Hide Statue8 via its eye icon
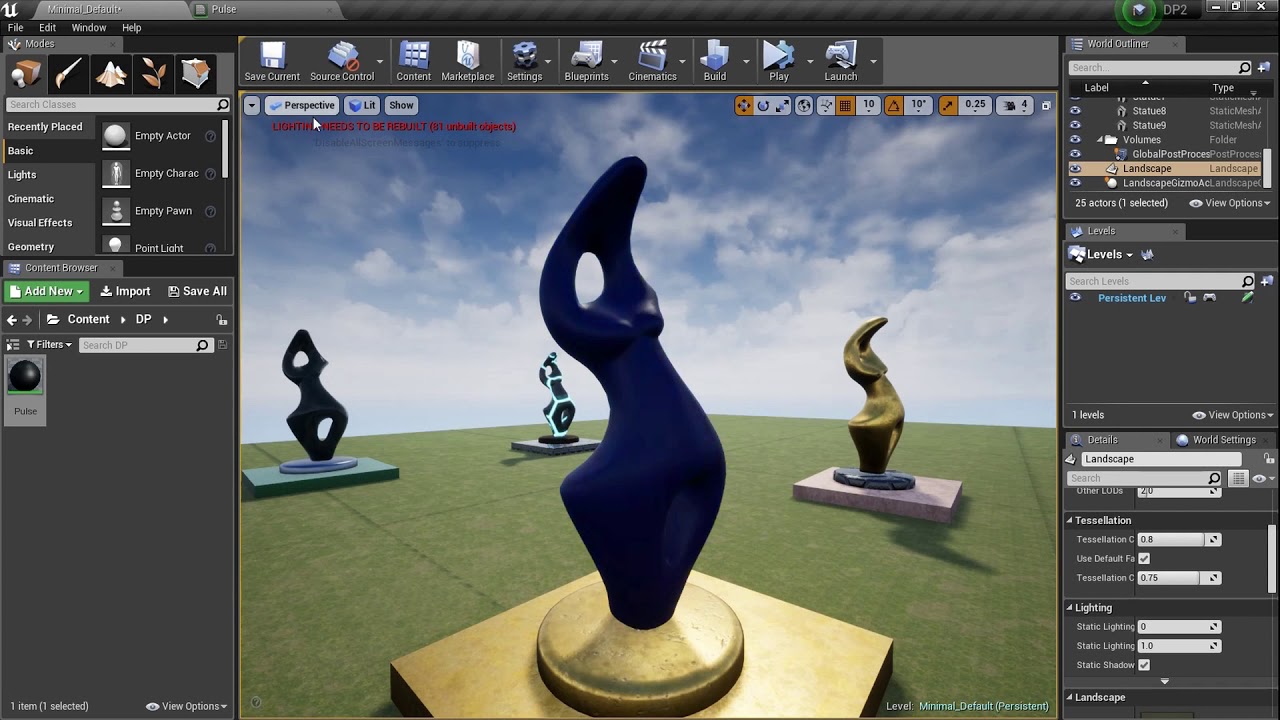 (1075, 111)
